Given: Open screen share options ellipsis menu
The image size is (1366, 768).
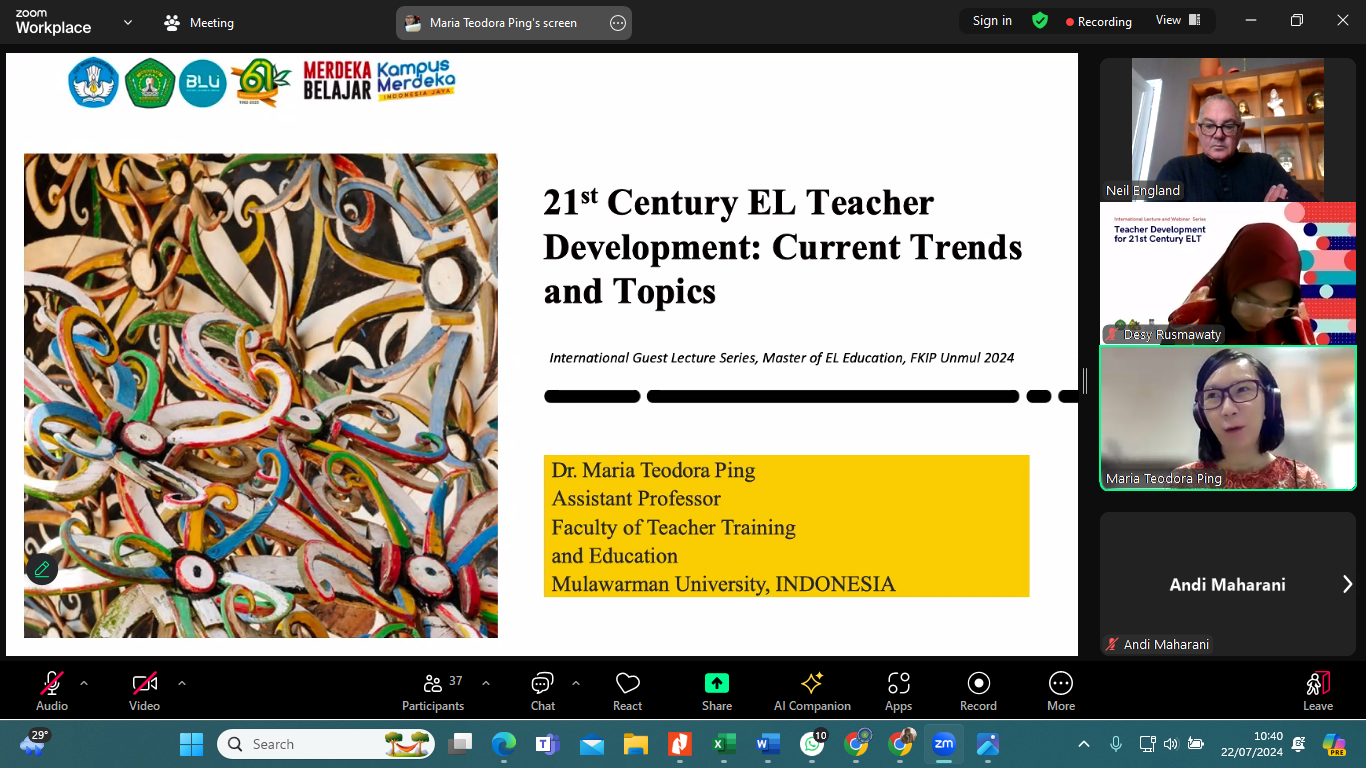Looking at the screenshot, I should (618, 23).
